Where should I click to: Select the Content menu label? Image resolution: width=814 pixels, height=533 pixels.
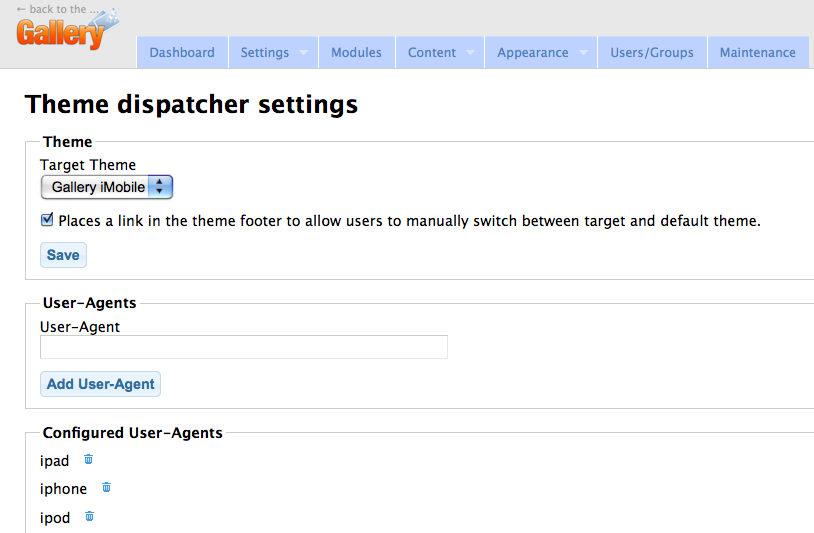pyautogui.click(x=432, y=52)
